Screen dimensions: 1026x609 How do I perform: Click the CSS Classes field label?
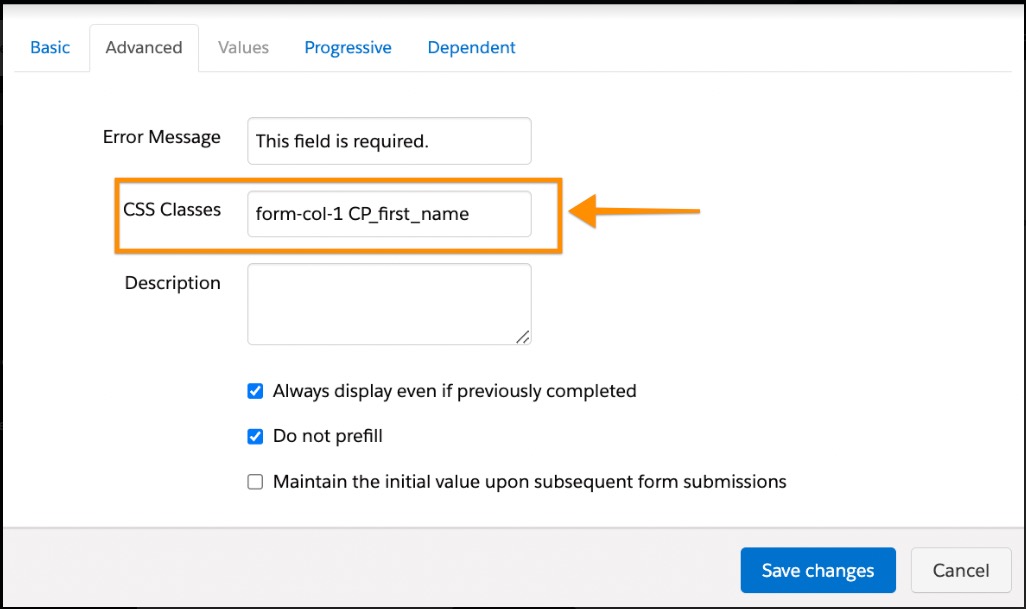point(172,210)
